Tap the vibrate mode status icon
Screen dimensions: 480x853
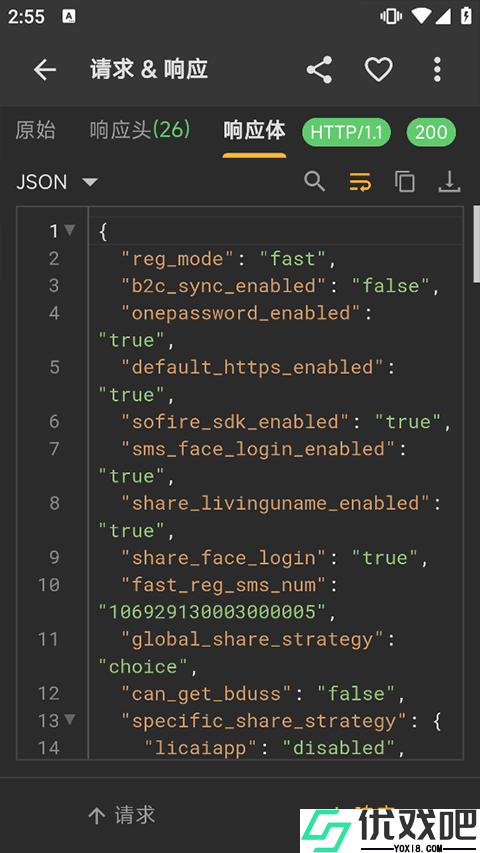pos(391,16)
